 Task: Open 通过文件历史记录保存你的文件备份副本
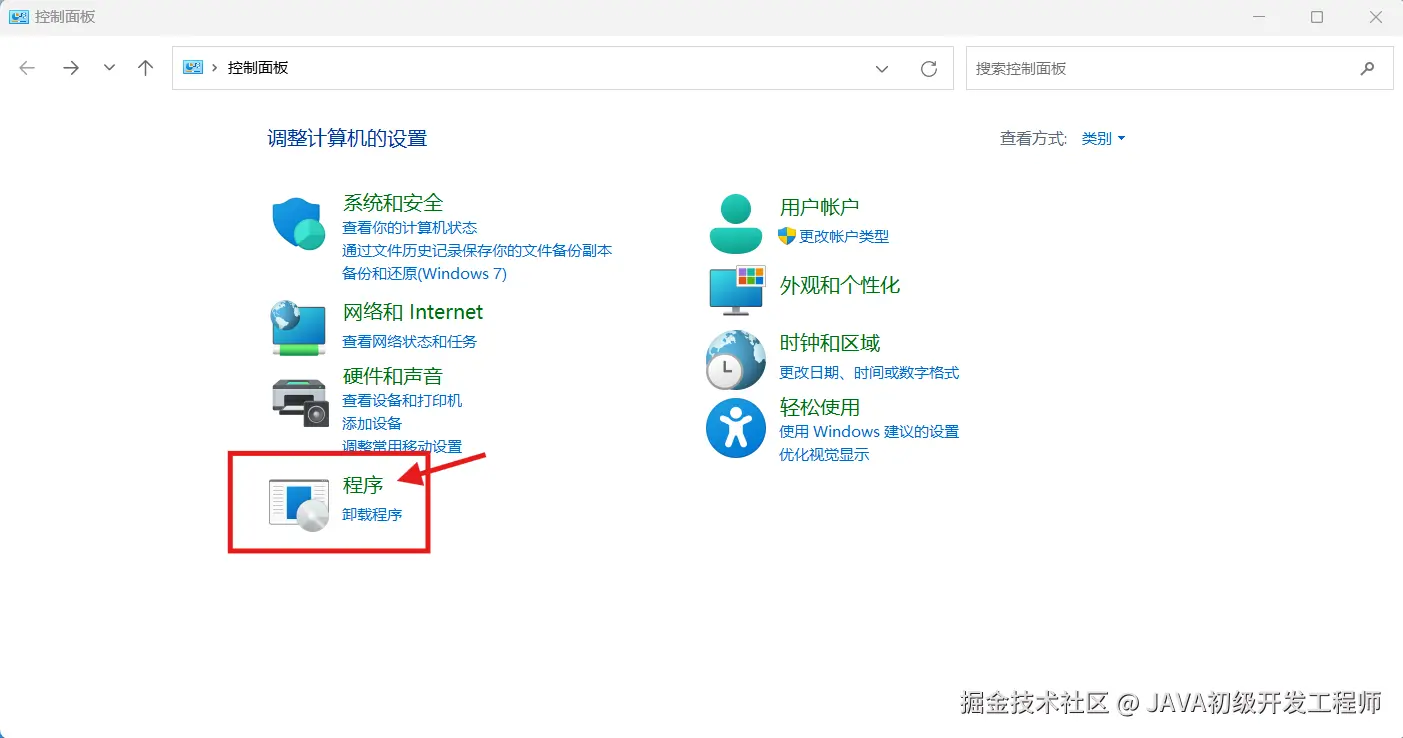tap(477, 250)
